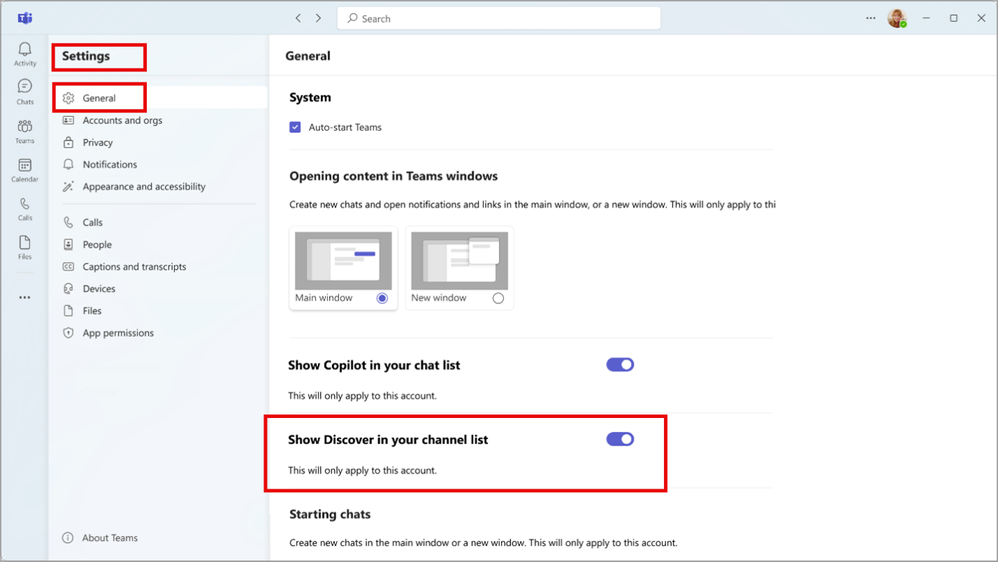Go forward with the right arrow
This screenshot has width=998, height=562.
click(x=318, y=18)
